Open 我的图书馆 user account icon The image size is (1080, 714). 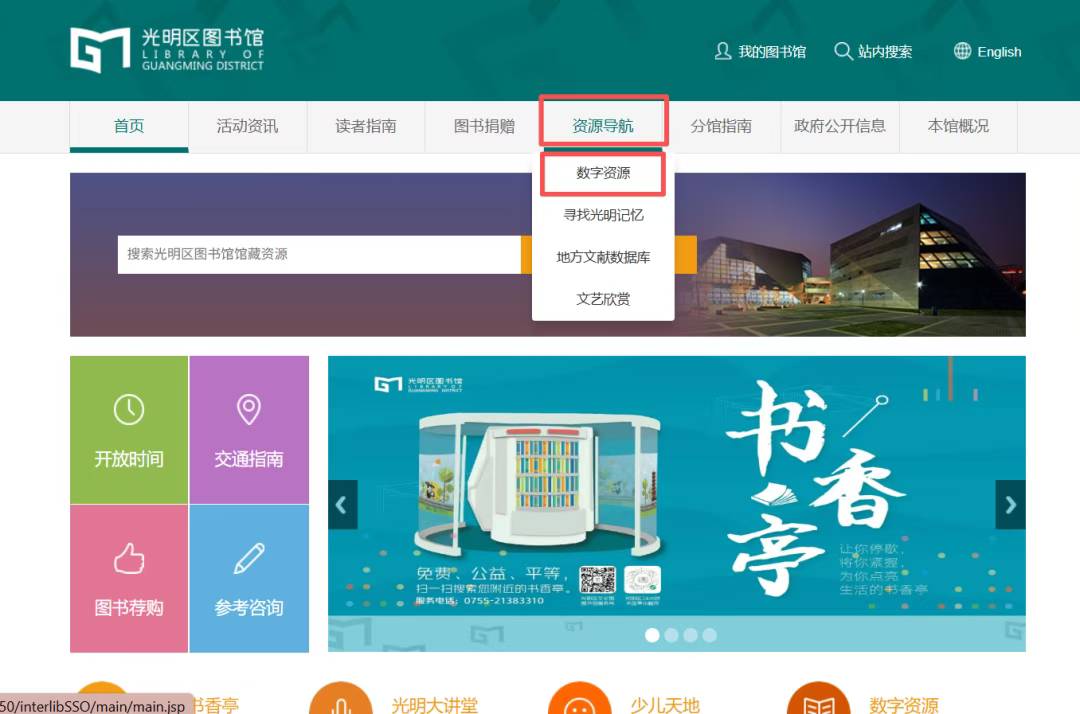coord(723,51)
